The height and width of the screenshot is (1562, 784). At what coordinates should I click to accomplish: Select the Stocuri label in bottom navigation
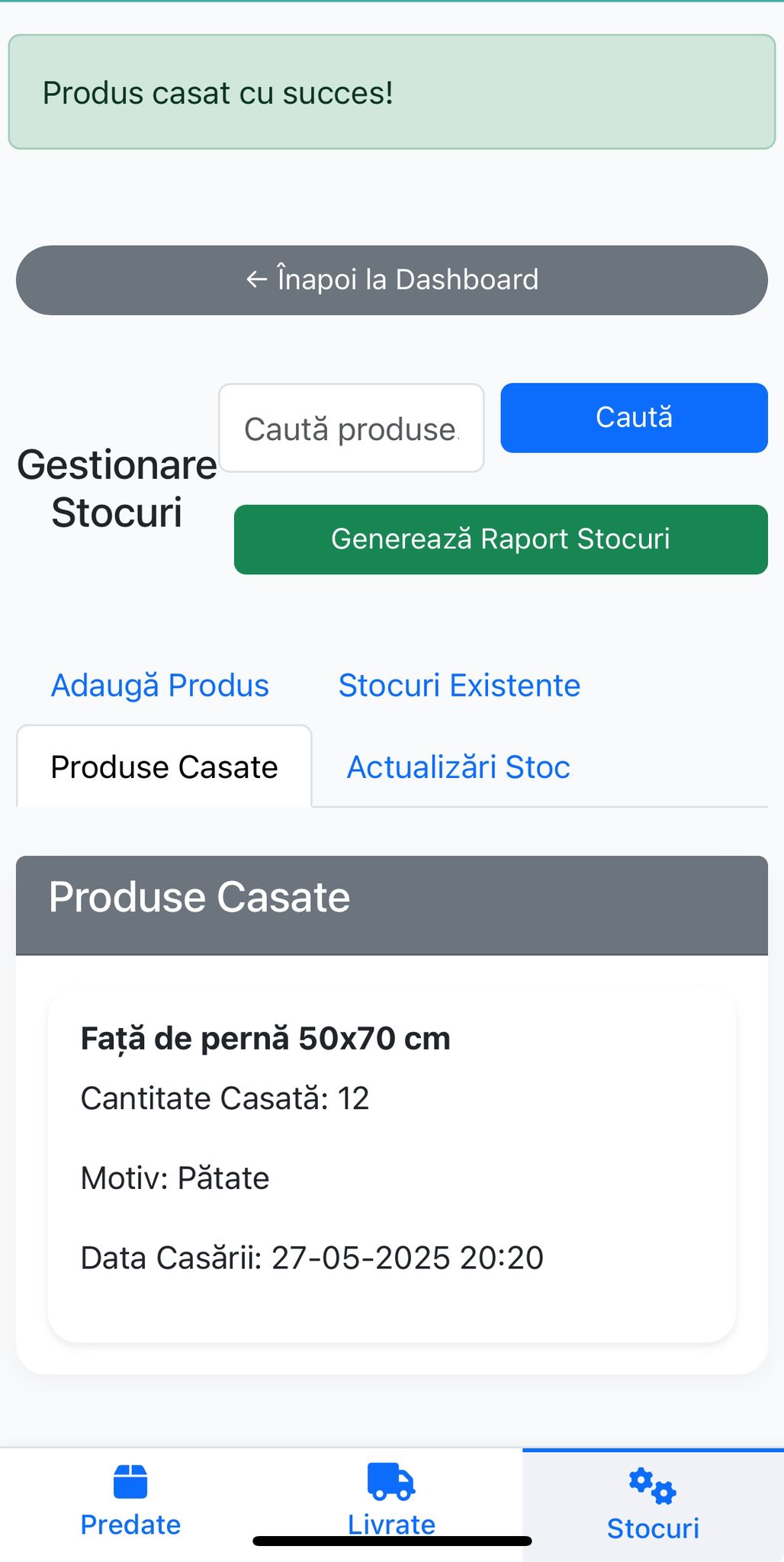click(653, 1528)
